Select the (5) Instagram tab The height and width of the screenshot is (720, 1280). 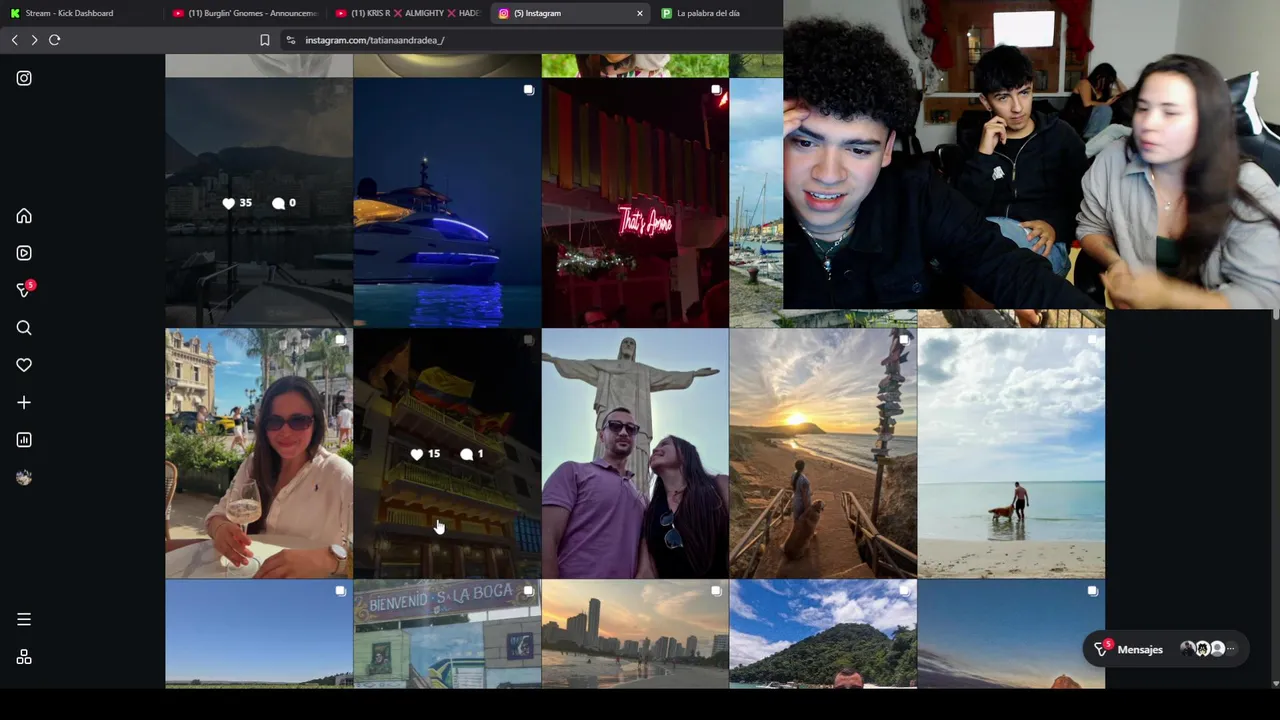pyautogui.click(x=572, y=13)
